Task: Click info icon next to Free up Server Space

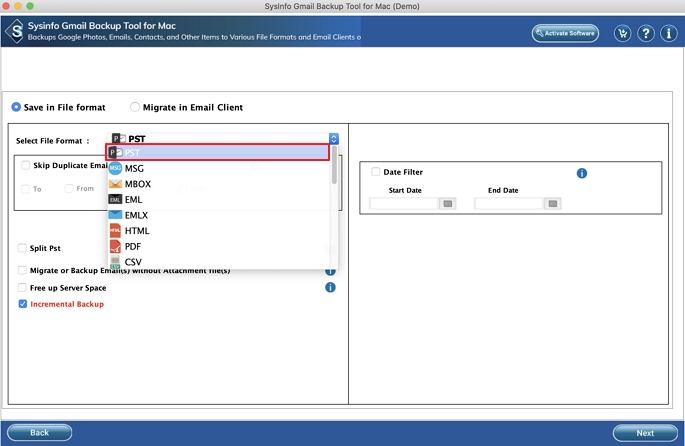Action: pos(330,287)
